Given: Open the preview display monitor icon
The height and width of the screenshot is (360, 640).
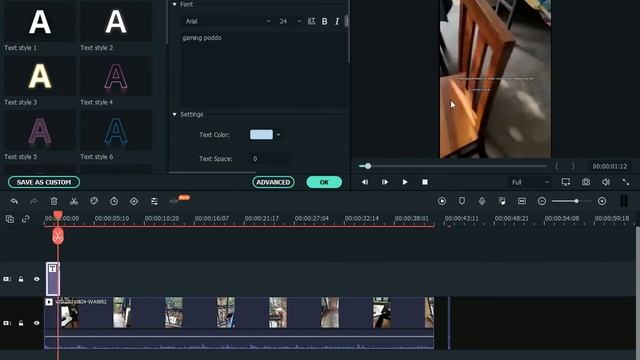Looking at the screenshot, I should pos(566,182).
